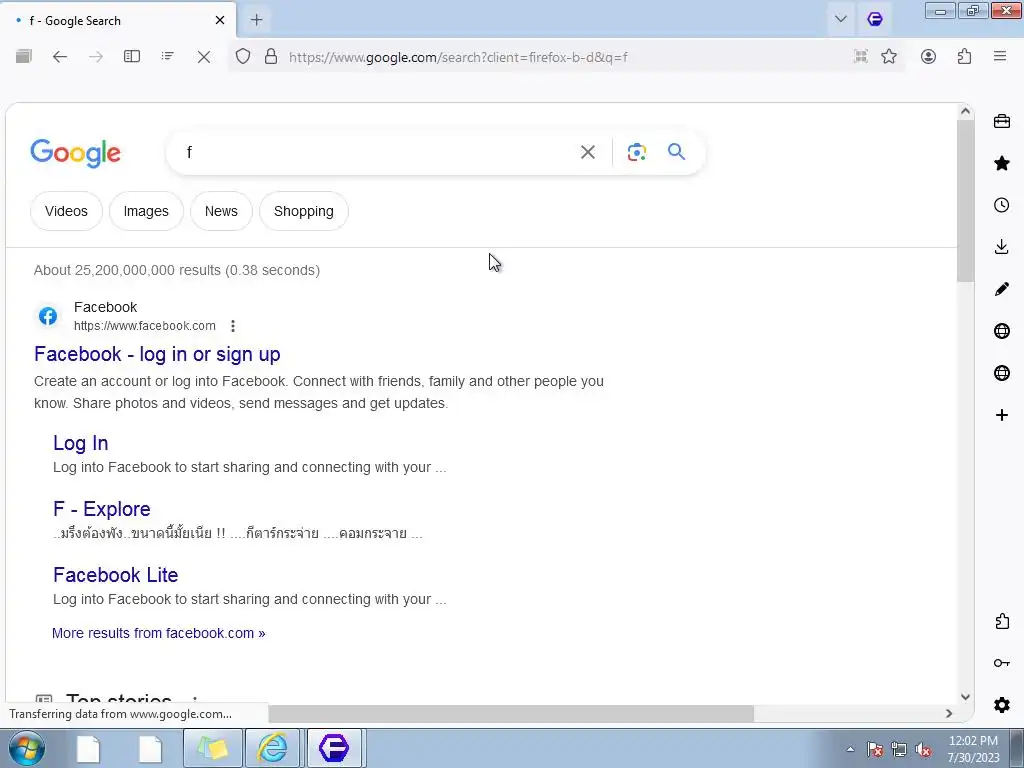1024x768 pixels.
Task: Click the Action Center flag tray icon
Action: pos(875,750)
